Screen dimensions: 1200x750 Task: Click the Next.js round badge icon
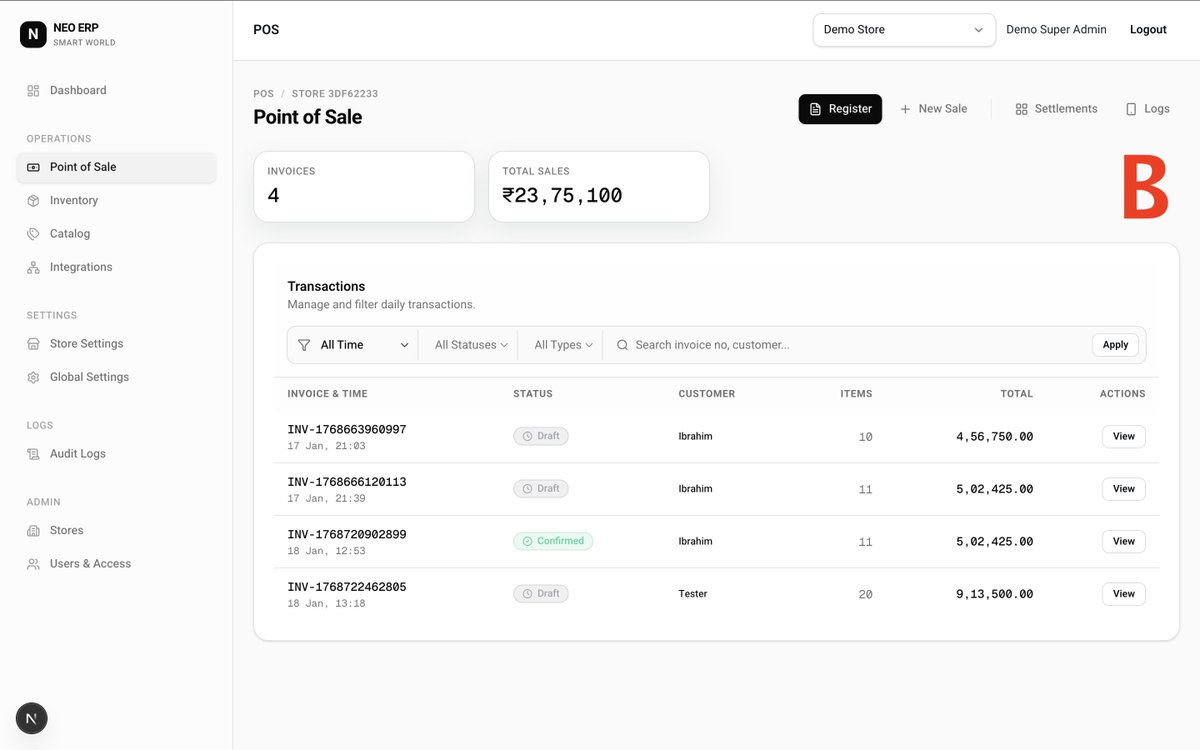click(32, 718)
